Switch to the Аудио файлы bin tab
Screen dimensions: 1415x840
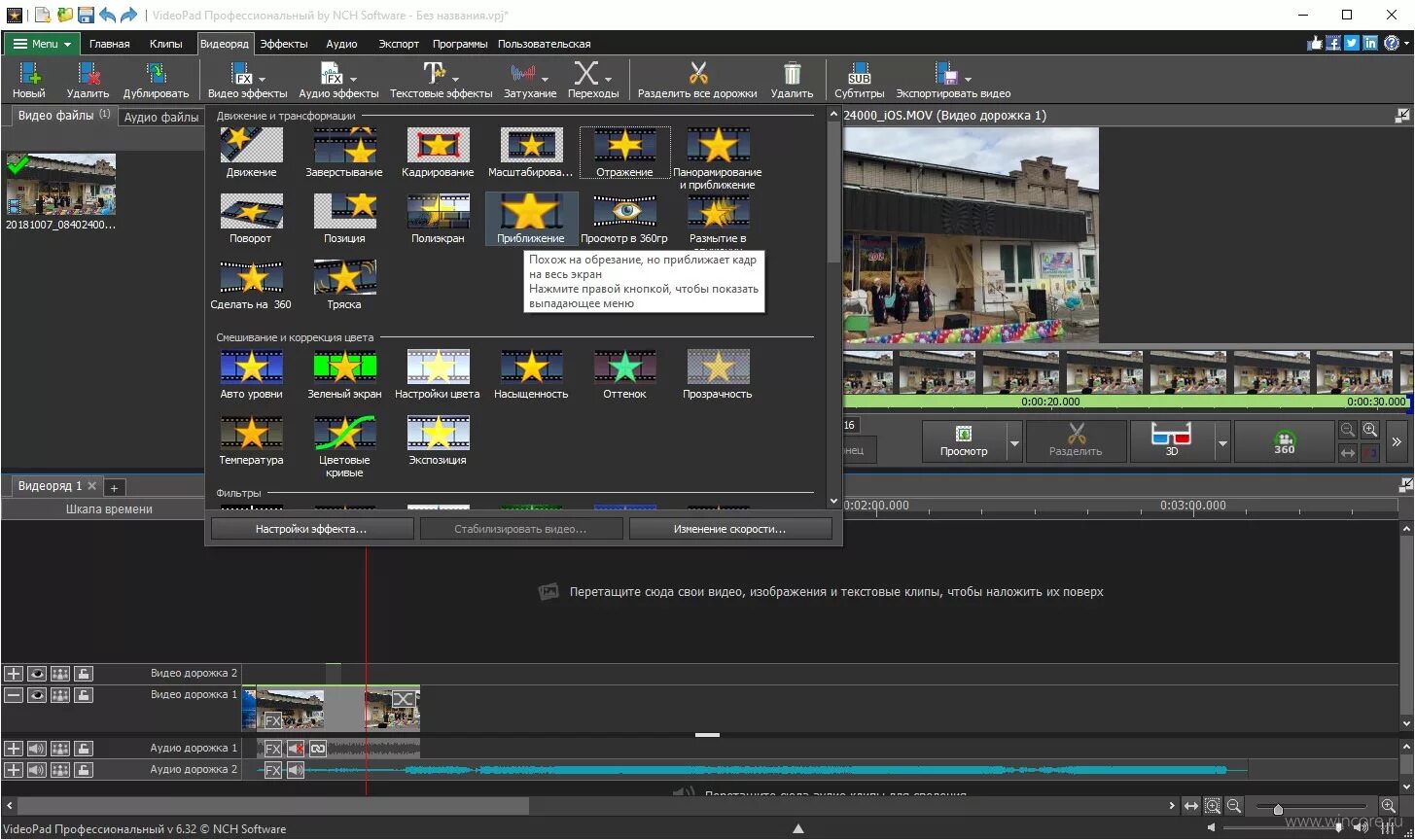pyautogui.click(x=161, y=117)
